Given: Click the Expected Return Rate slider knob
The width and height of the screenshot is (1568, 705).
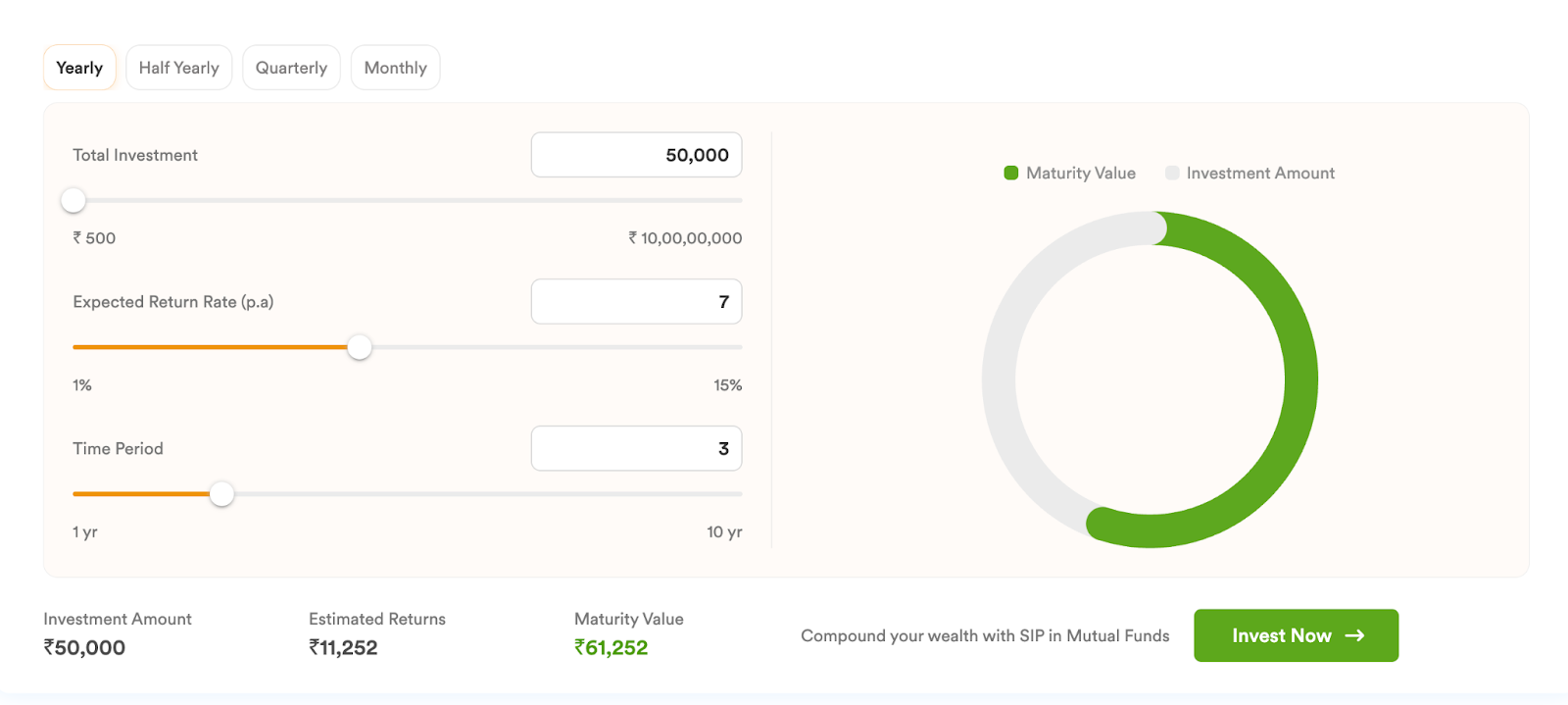Looking at the screenshot, I should (x=360, y=347).
